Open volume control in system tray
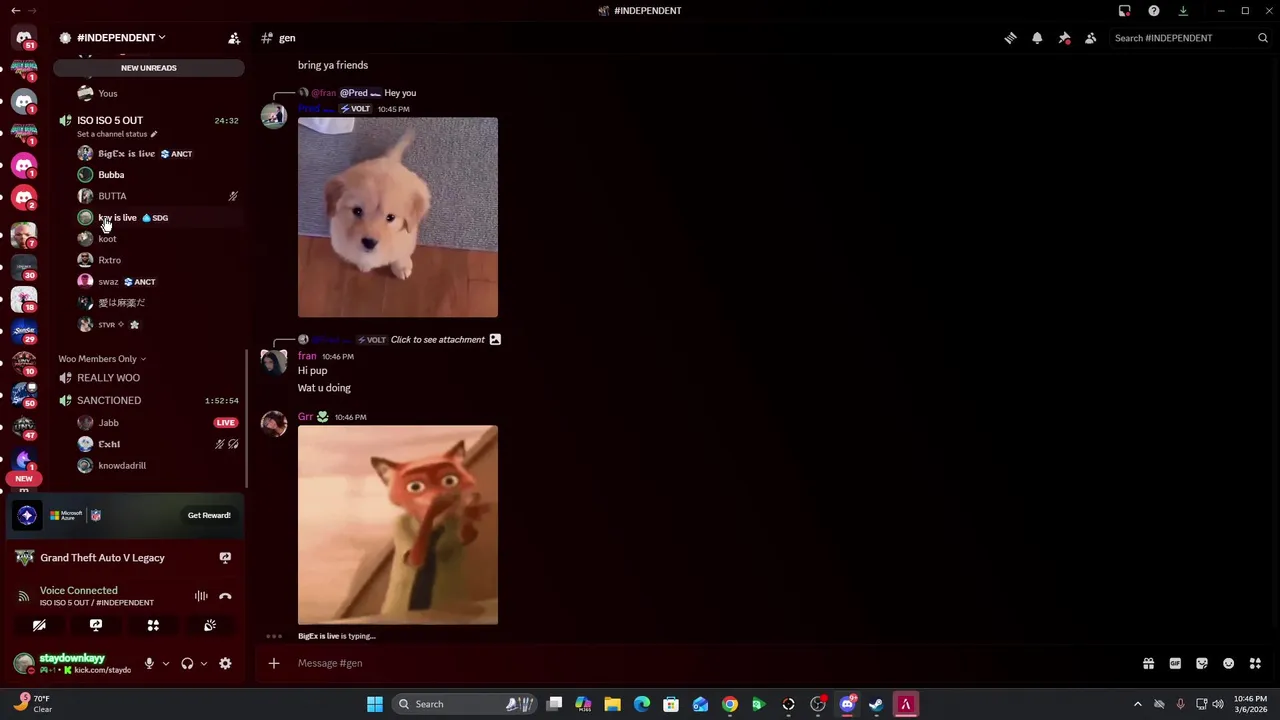Screen dimensions: 1280x720 coord(1217,704)
